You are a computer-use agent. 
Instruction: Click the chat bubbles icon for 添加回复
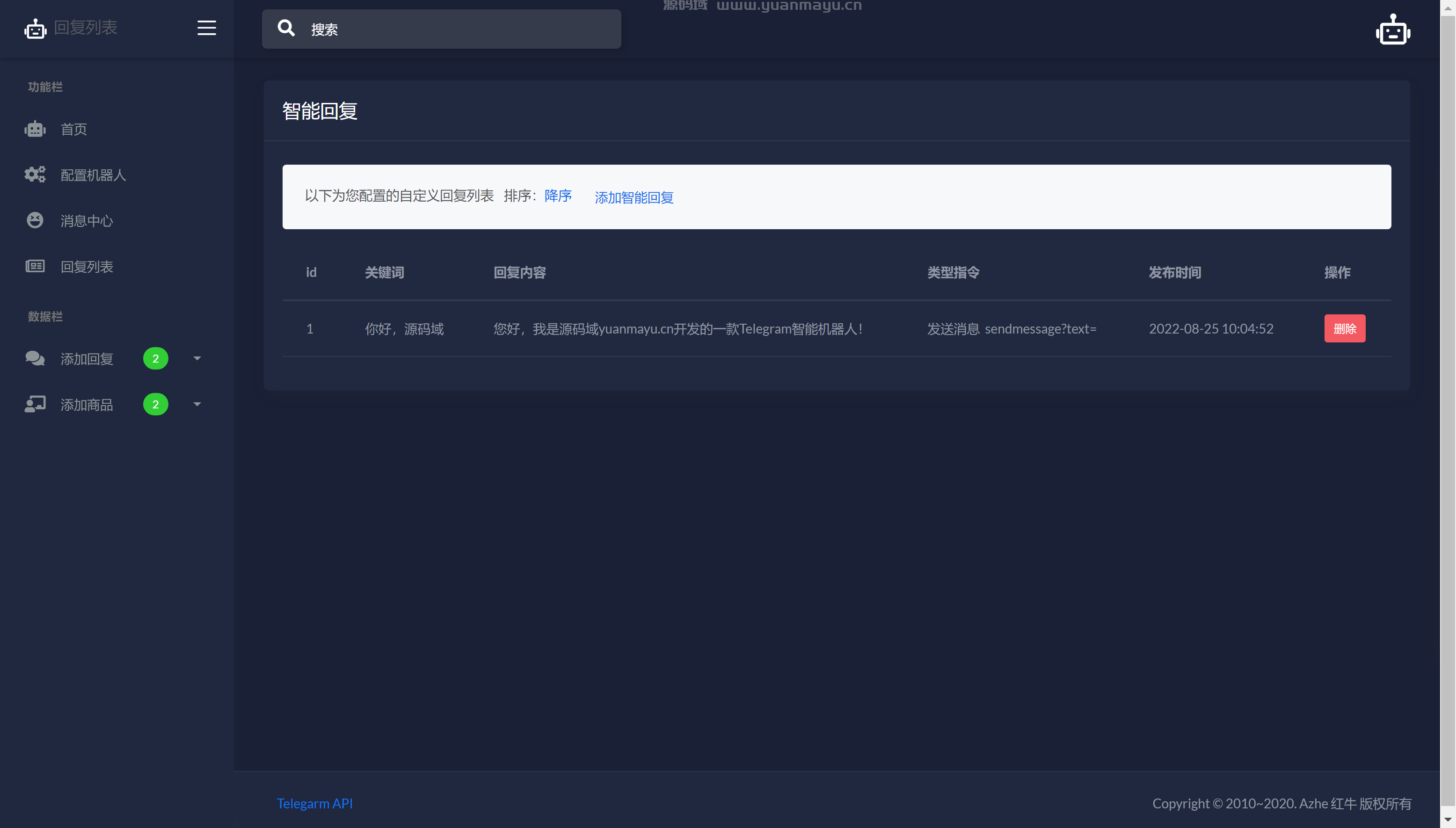(35, 358)
